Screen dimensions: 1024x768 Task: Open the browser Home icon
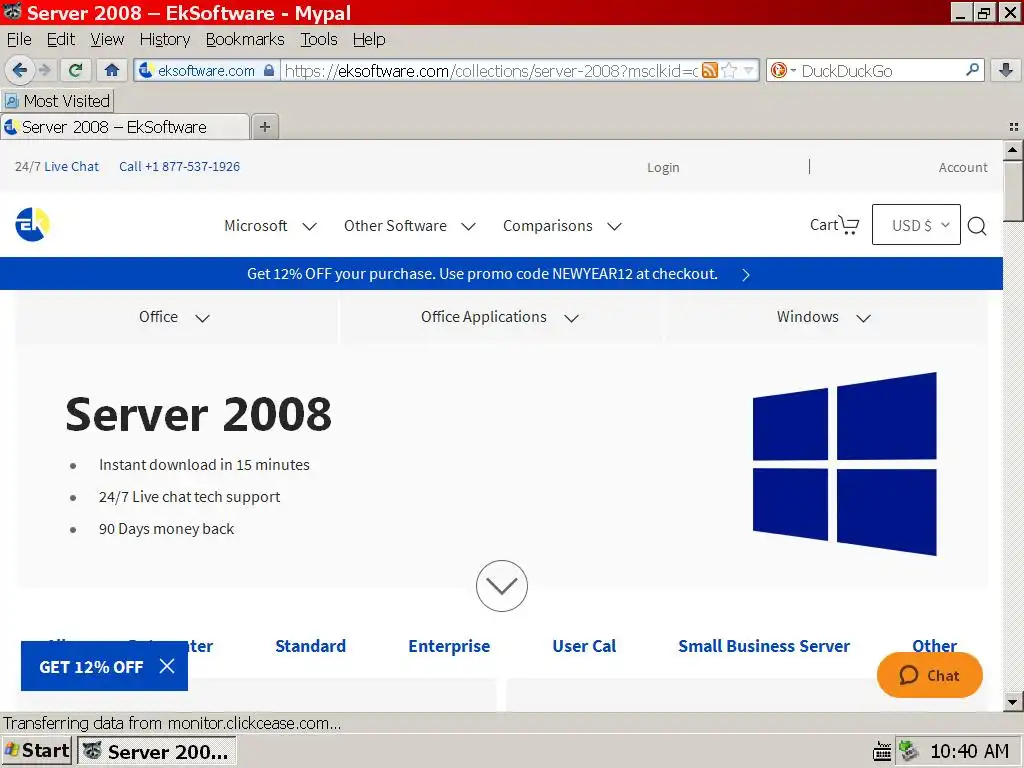pyautogui.click(x=112, y=70)
